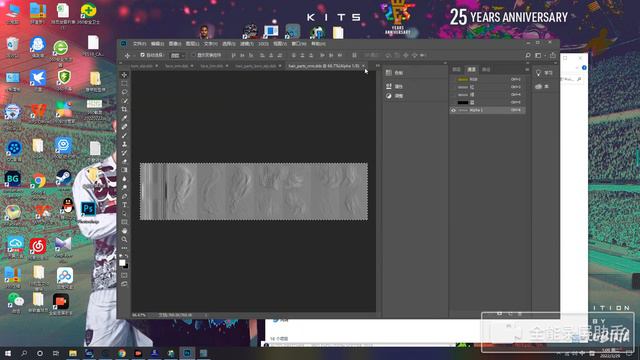Select the Gradient tool
The width and height of the screenshot is (640, 360).
coord(124,170)
